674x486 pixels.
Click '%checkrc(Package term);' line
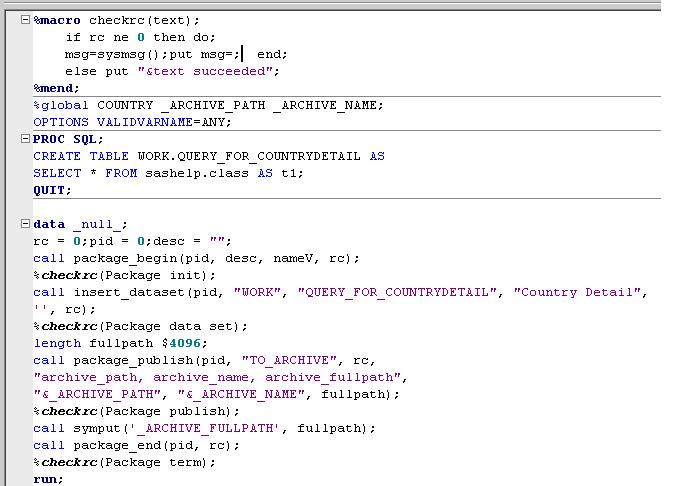[125, 463]
